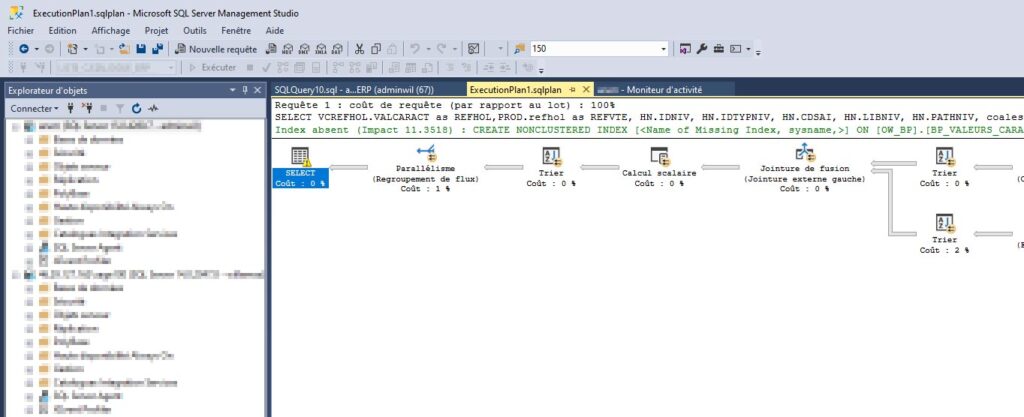Open the Edition menu
This screenshot has height=417, width=1024.
coord(62,31)
